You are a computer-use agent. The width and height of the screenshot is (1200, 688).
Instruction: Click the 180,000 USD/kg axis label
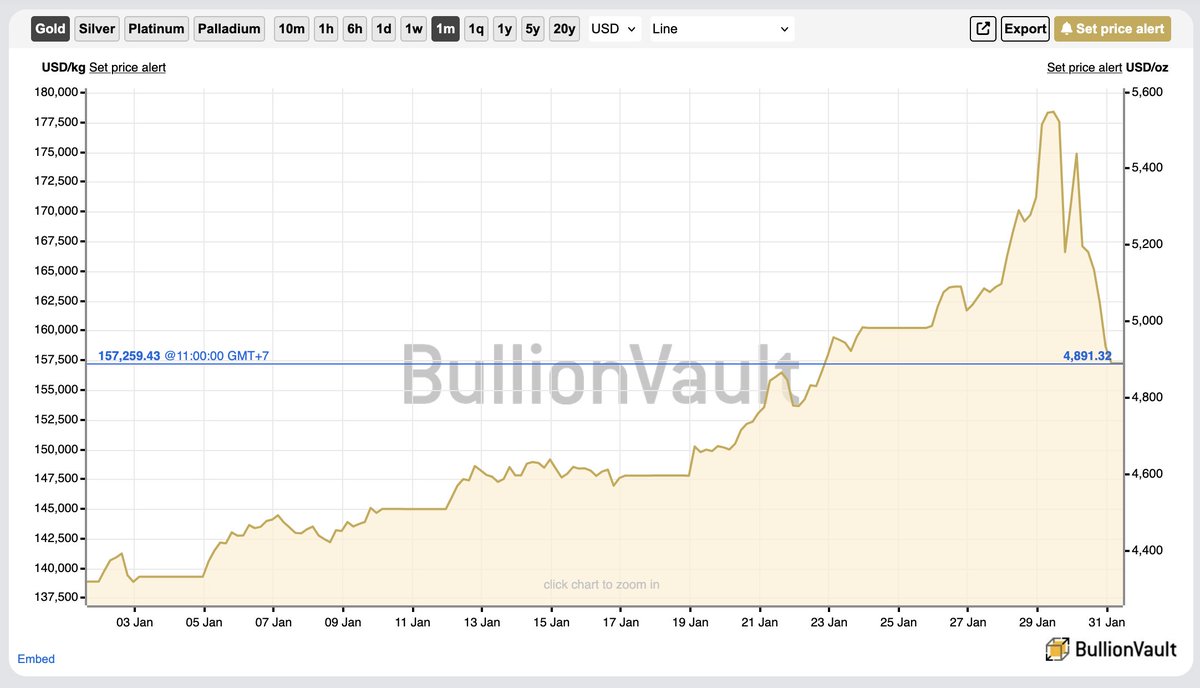pyautogui.click(x=56, y=92)
